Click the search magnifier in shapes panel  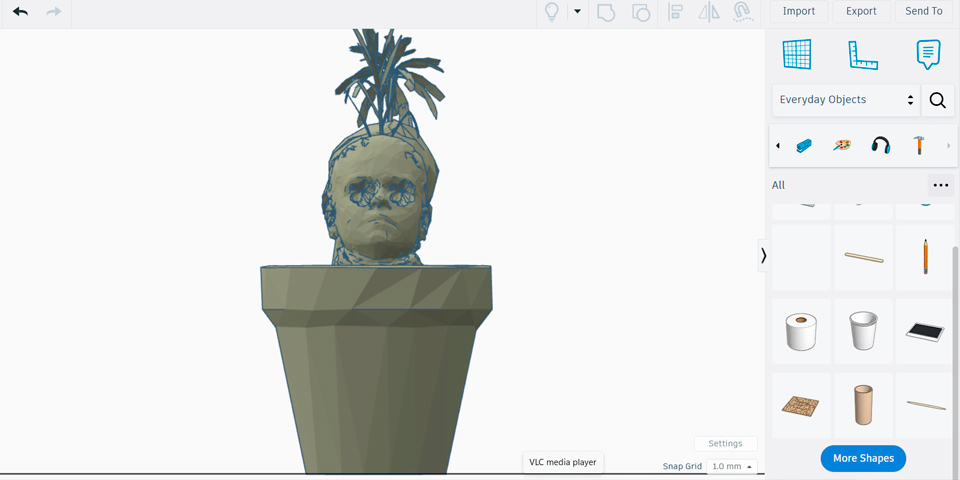click(x=937, y=100)
